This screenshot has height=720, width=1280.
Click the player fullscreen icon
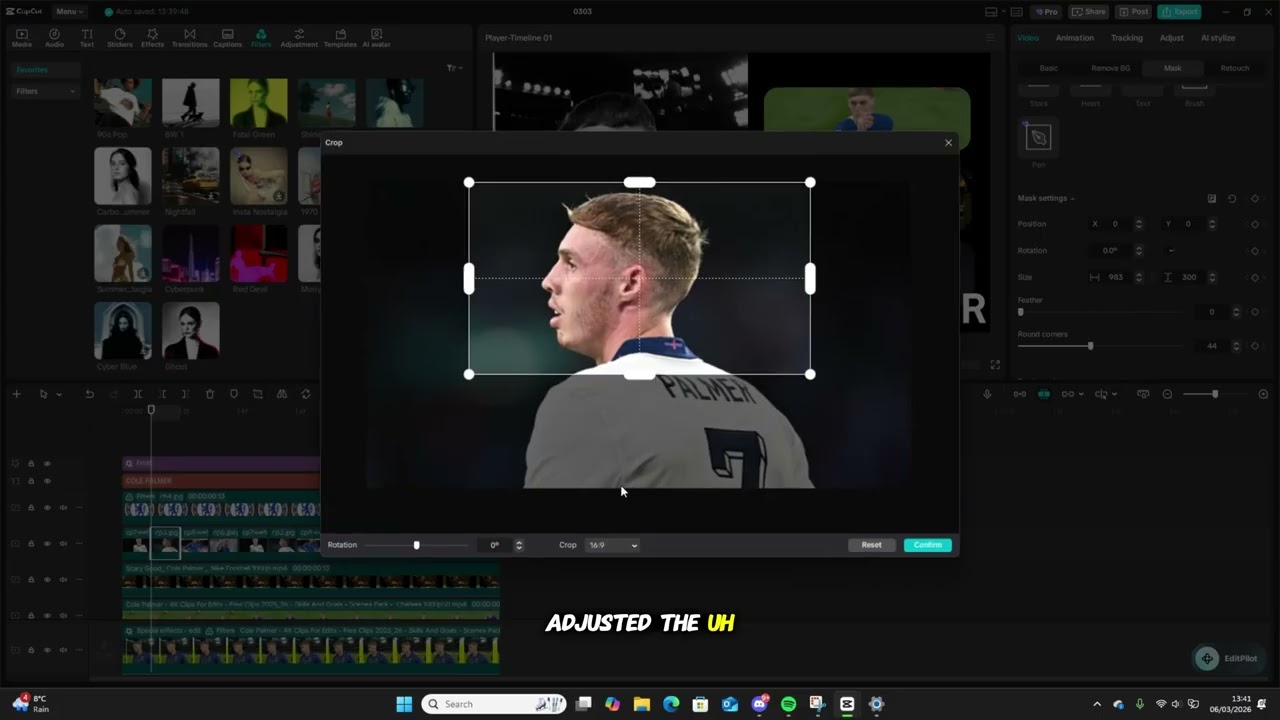tap(995, 365)
